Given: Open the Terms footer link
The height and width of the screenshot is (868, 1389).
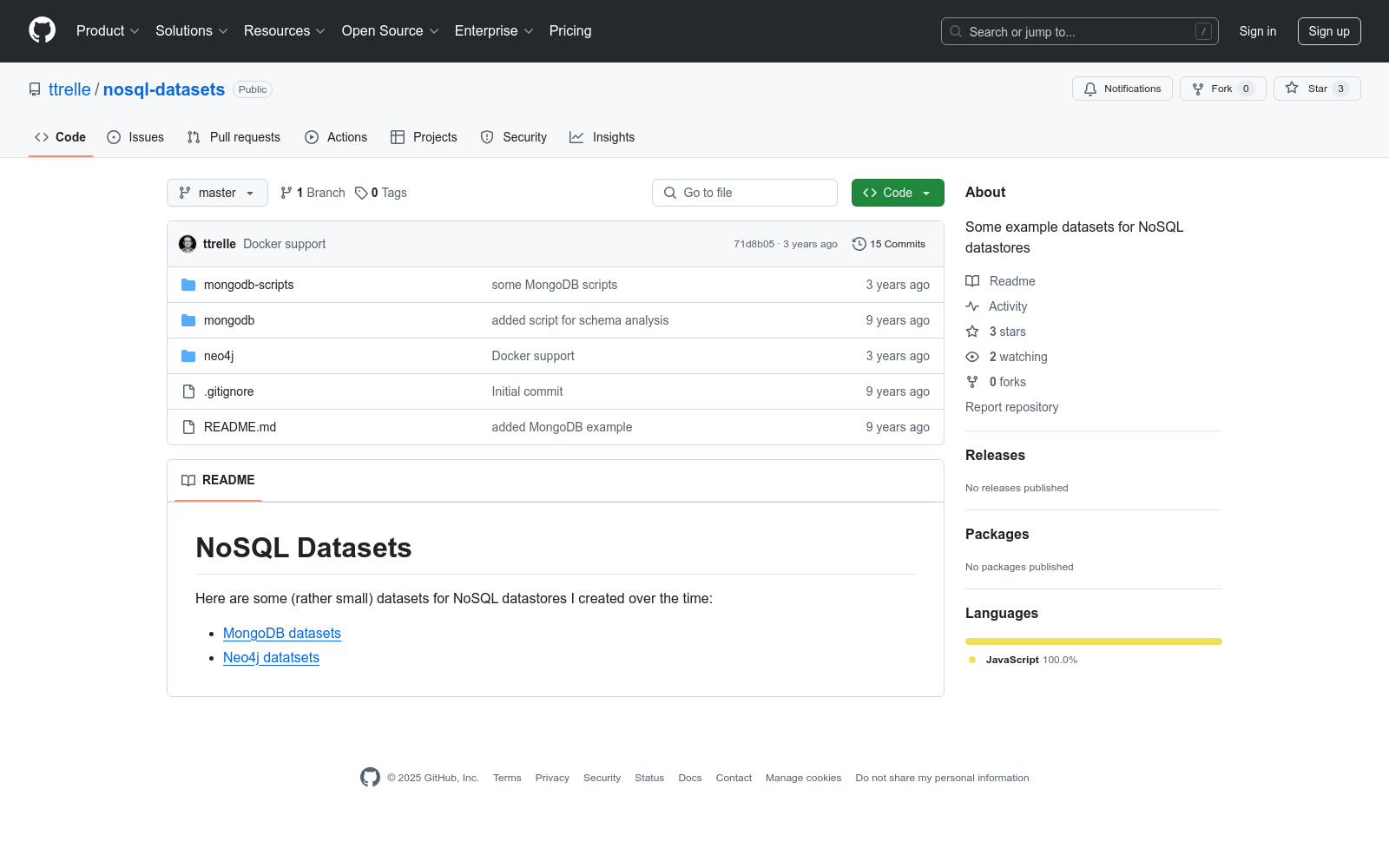Looking at the screenshot, I should click(x=507, y=778).
